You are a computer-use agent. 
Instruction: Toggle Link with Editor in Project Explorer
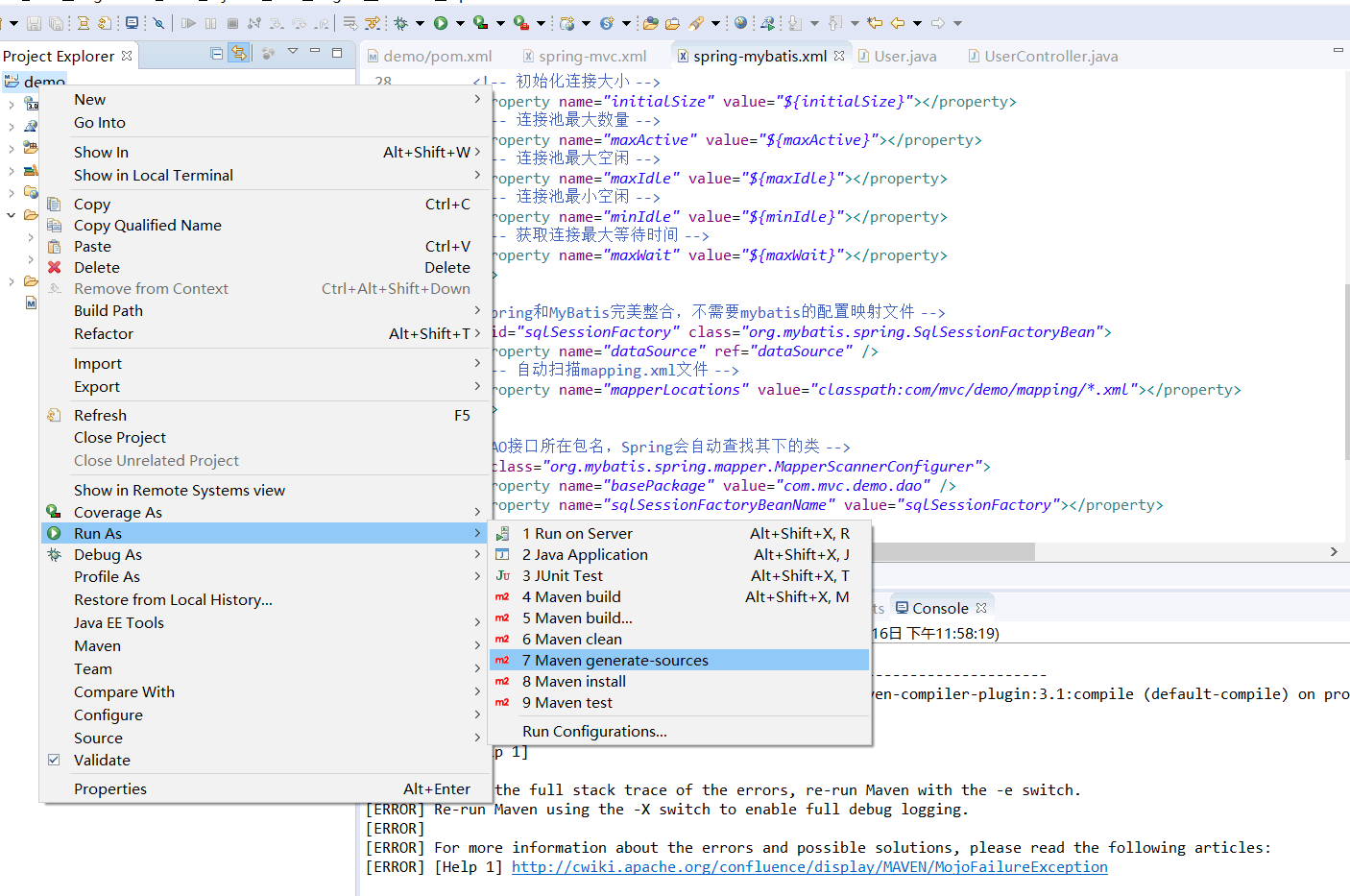(x=240, y=53)
